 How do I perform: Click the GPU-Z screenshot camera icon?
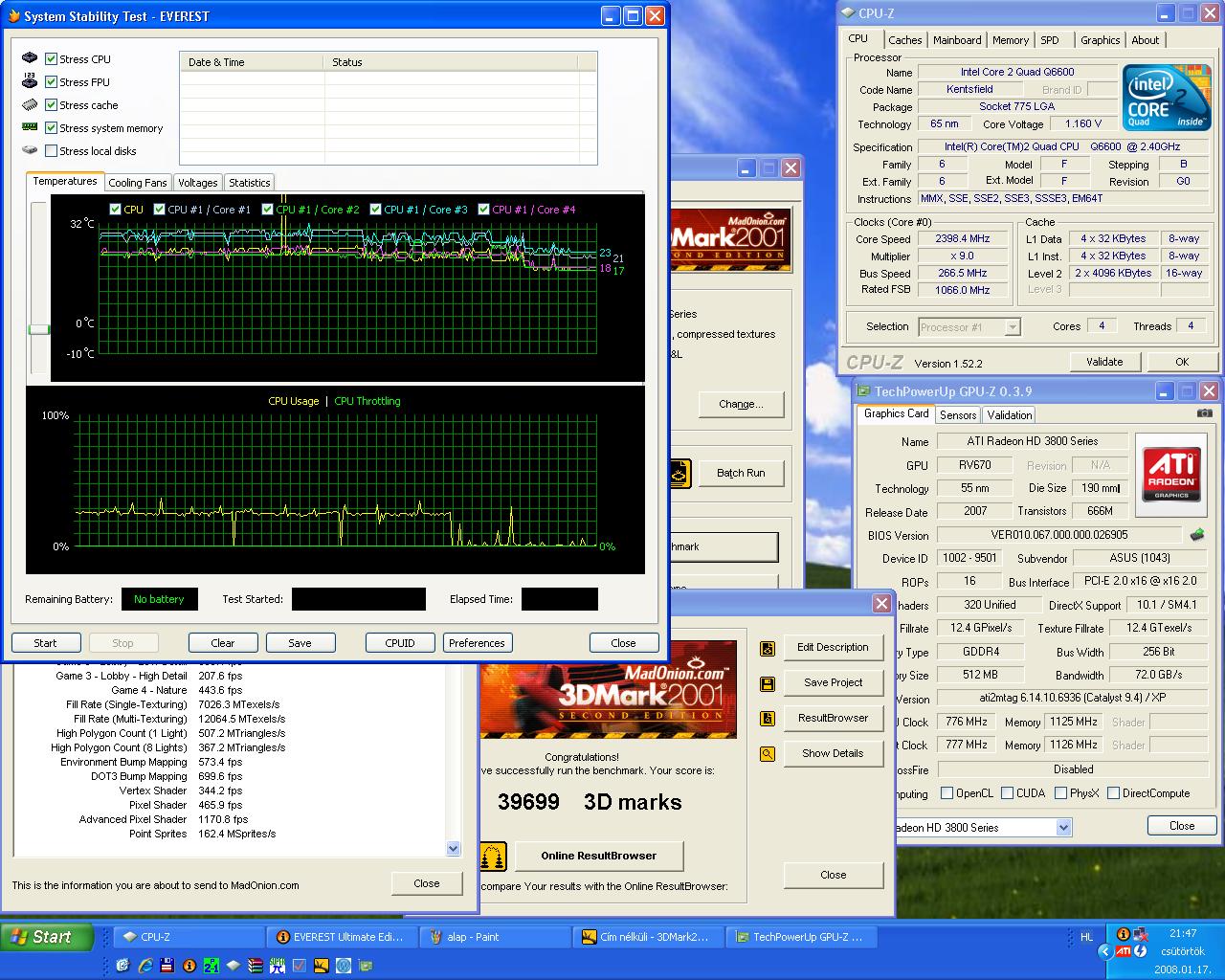[x=1204, y=413]
